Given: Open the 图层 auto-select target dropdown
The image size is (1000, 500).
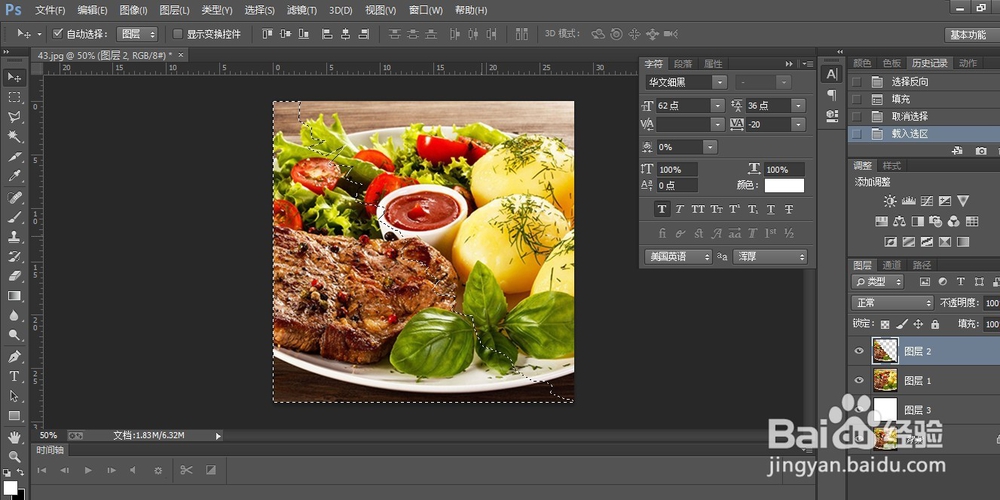Looking at the screenshot, I should (137, 34).
